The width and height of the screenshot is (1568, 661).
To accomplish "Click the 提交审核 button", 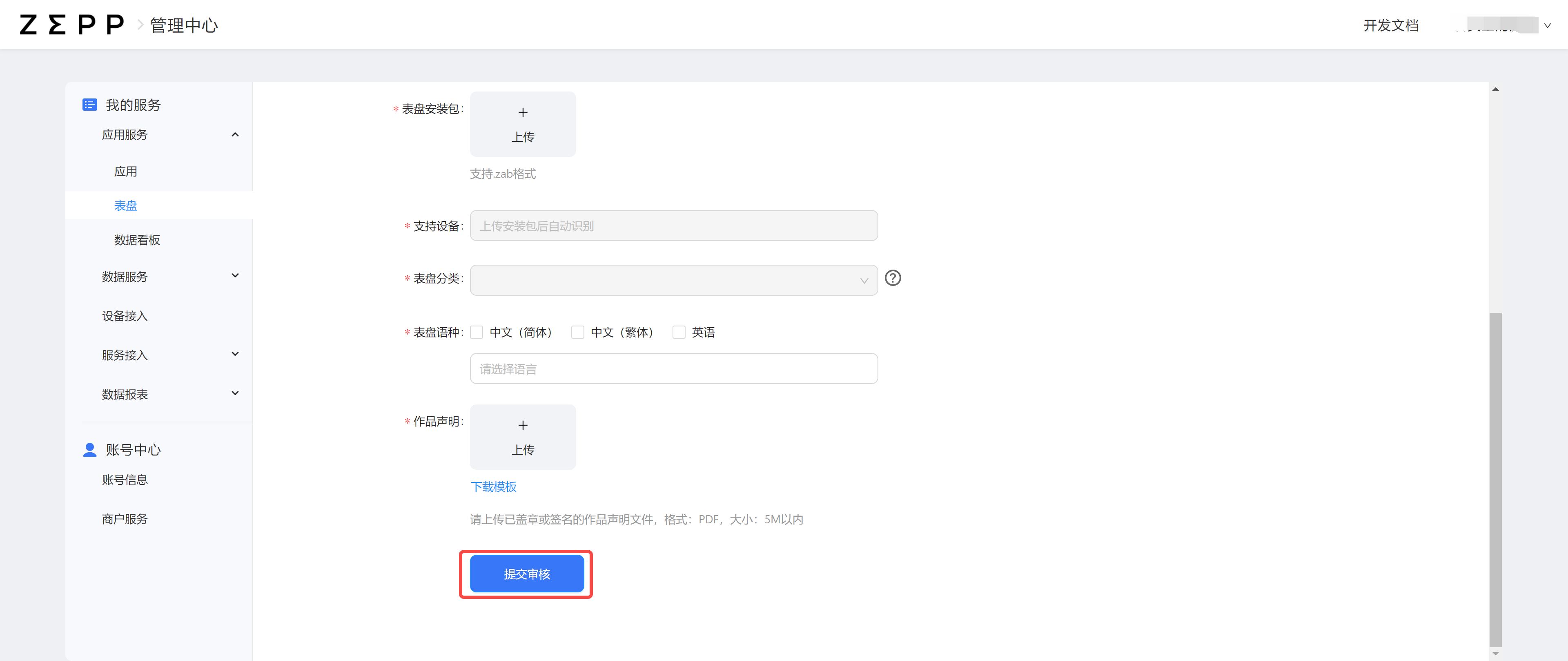I will pyautogui.click(x=526, y=574).
